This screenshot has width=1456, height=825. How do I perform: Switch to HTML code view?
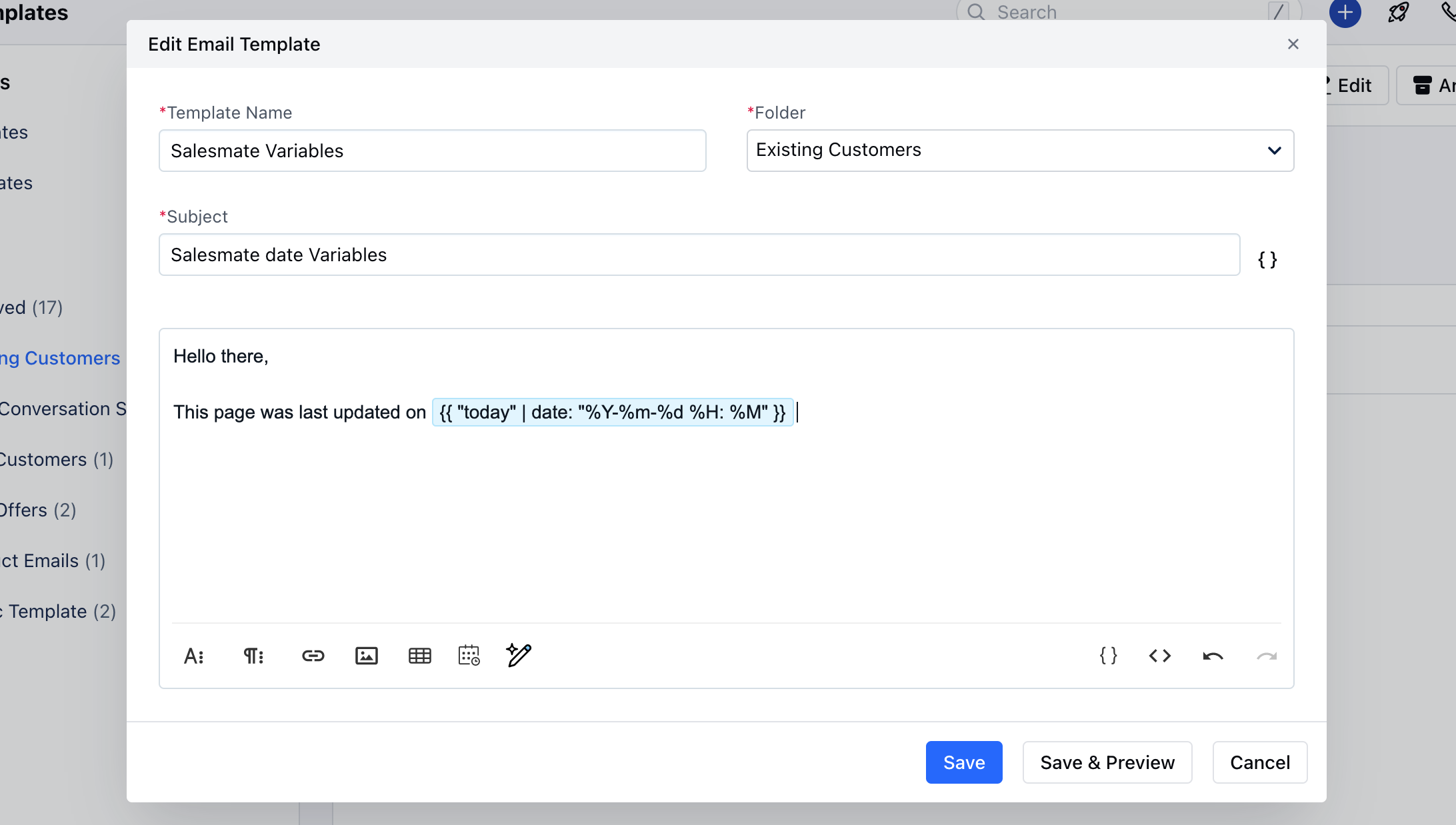click(x=1160, y=656)
